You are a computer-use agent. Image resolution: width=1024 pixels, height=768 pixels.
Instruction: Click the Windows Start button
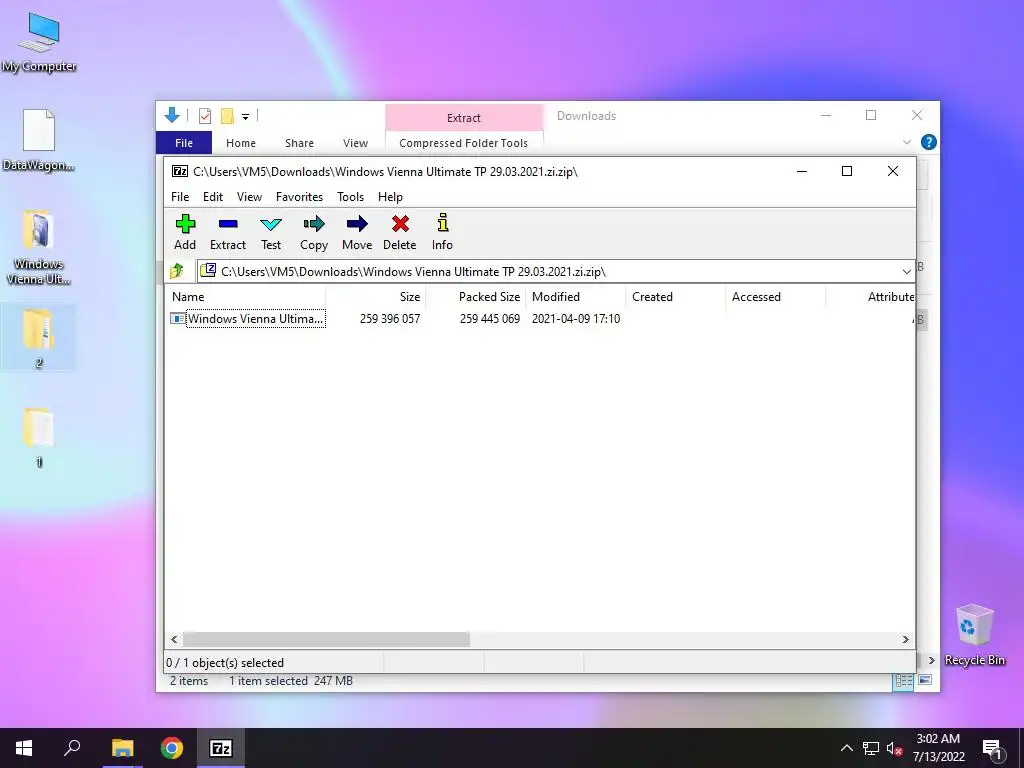pos(24,748)
